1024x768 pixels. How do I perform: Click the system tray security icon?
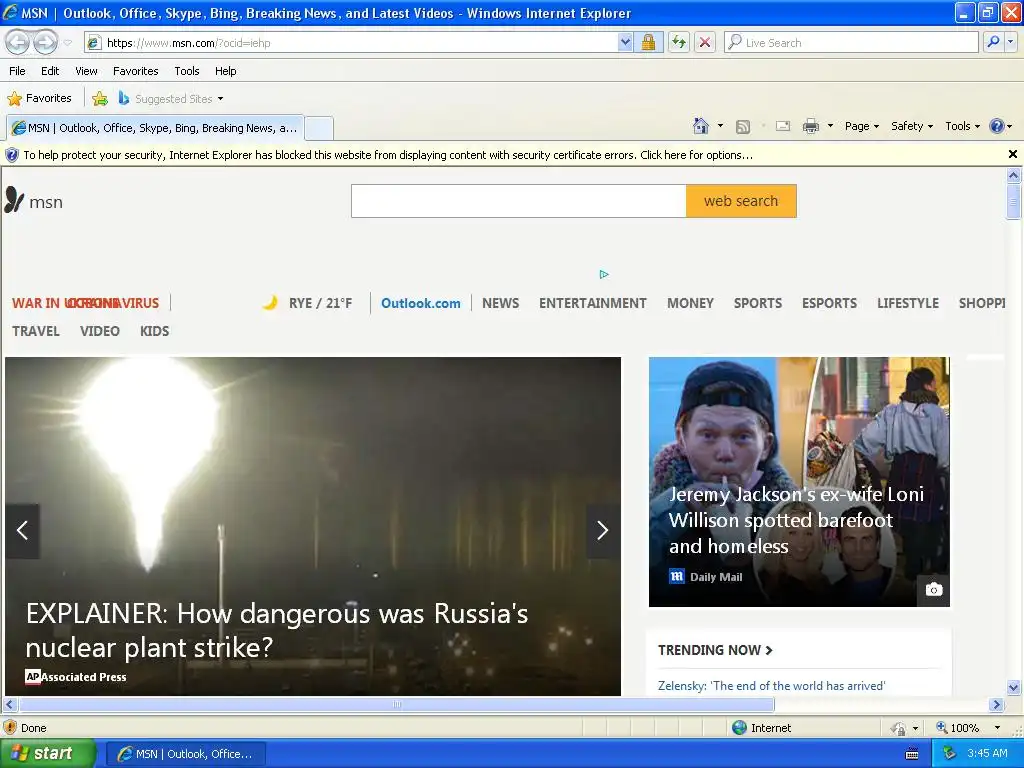(x=950, y=754)
